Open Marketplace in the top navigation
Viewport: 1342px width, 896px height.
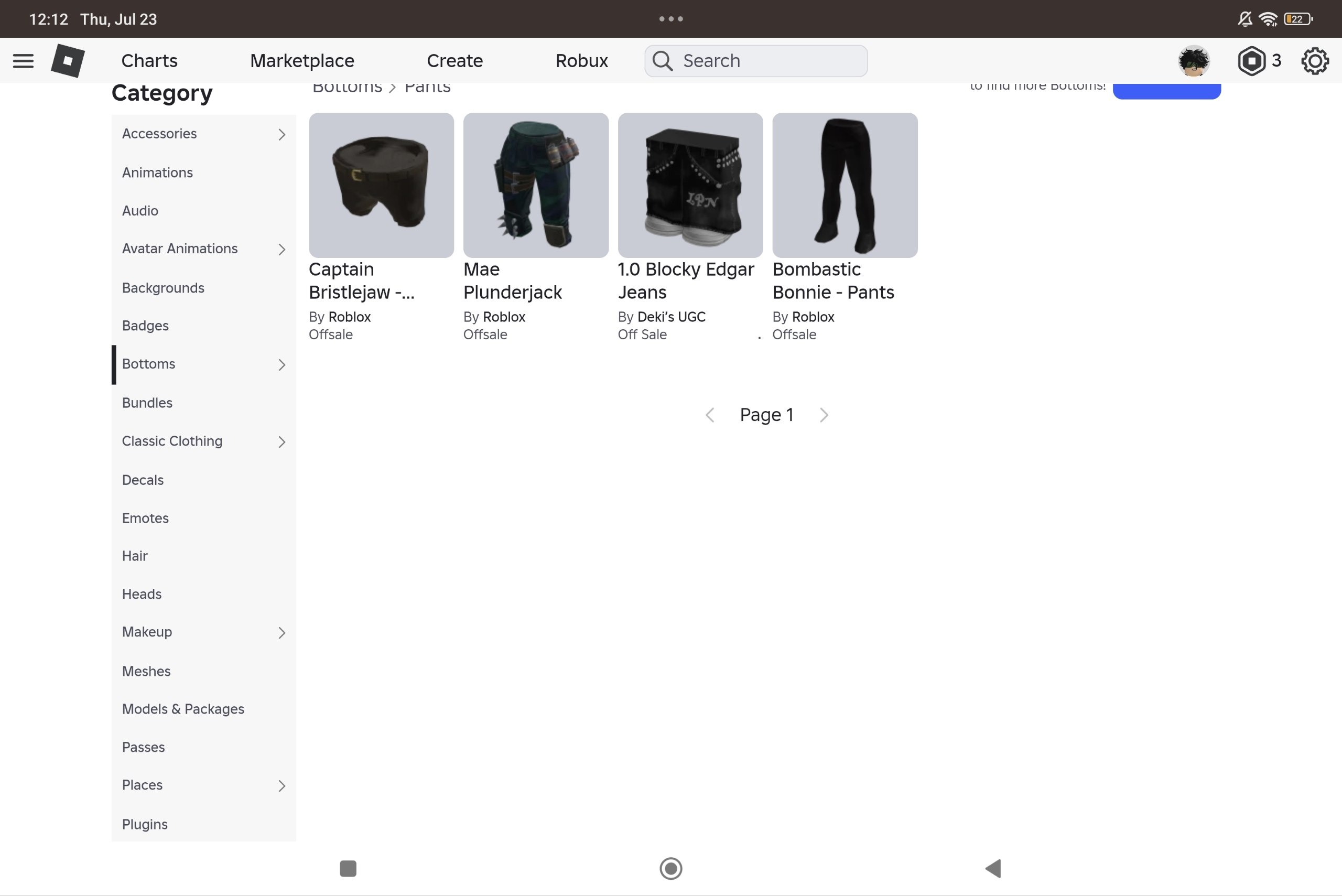[302, 61]
